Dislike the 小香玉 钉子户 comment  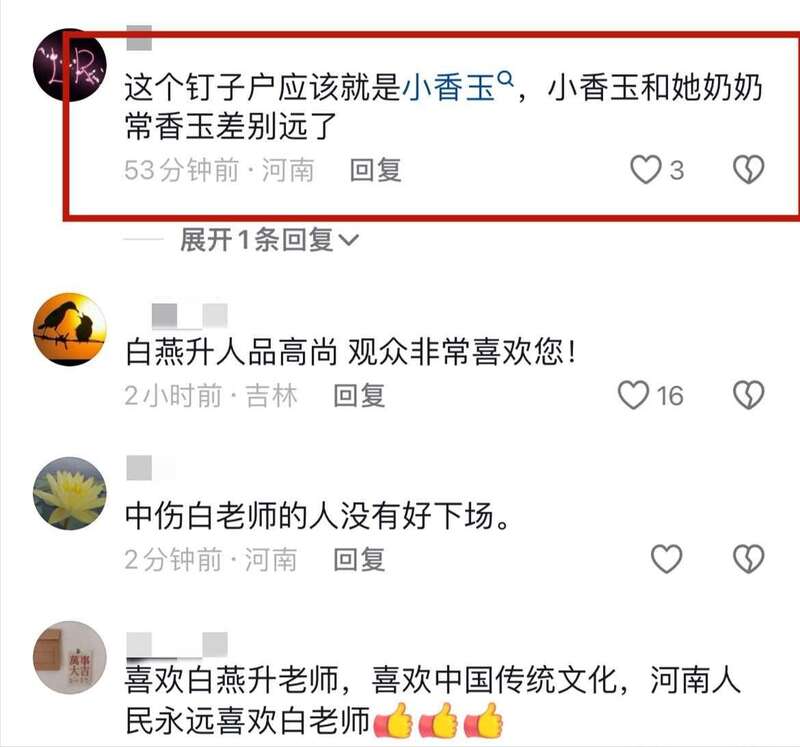pyautogui.click(x=748, y=169)
